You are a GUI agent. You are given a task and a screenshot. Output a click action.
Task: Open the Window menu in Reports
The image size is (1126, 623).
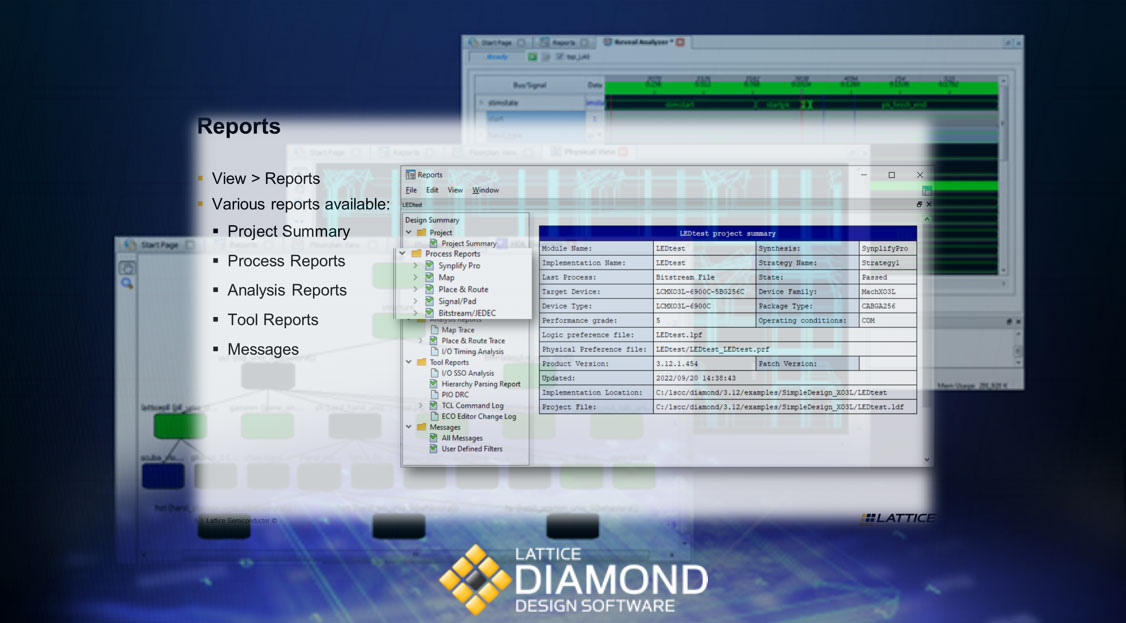click(485, 190)
